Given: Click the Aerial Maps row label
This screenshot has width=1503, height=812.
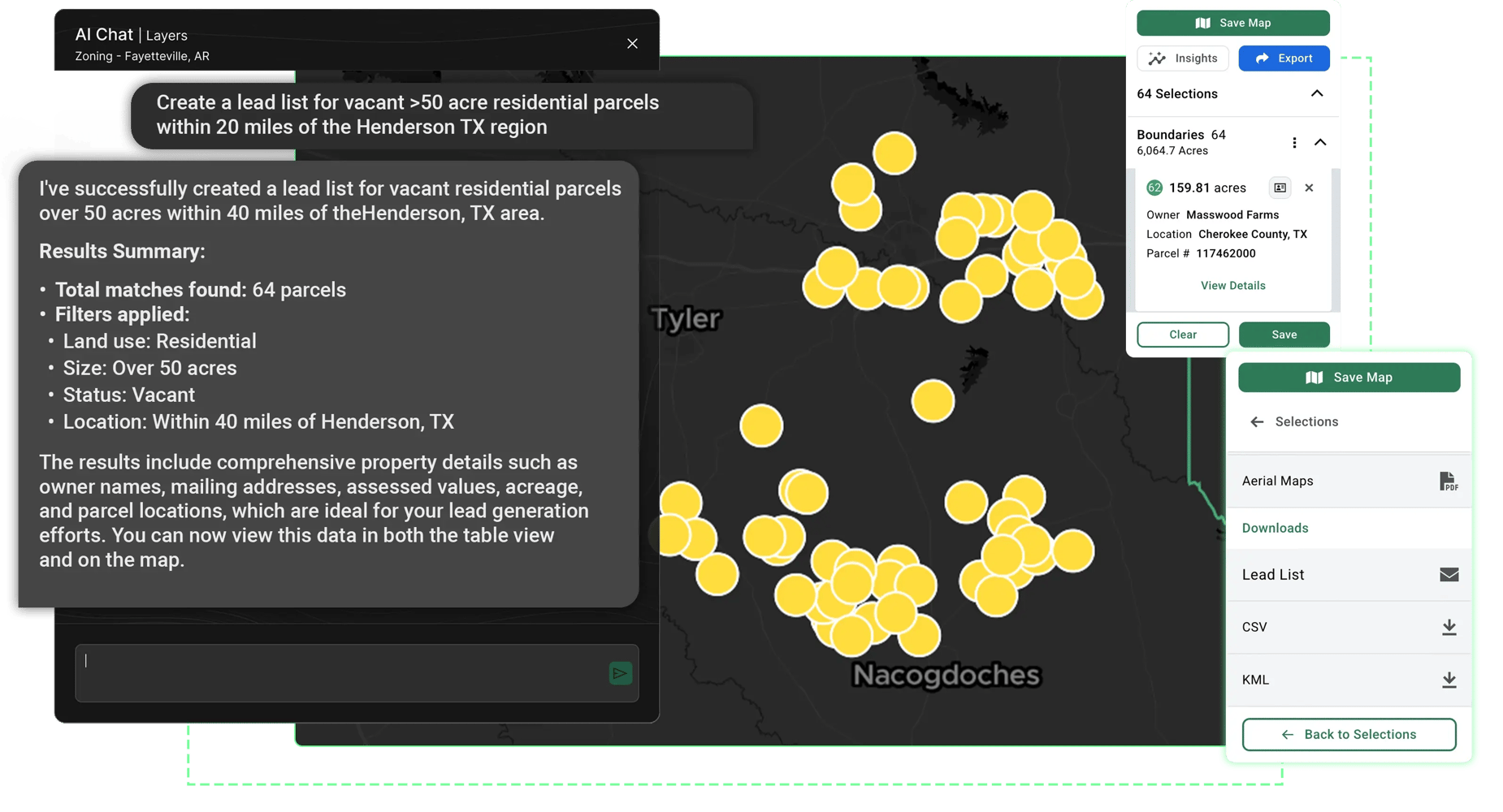Looking at the screenshot, I should (x=1277, y=482).
